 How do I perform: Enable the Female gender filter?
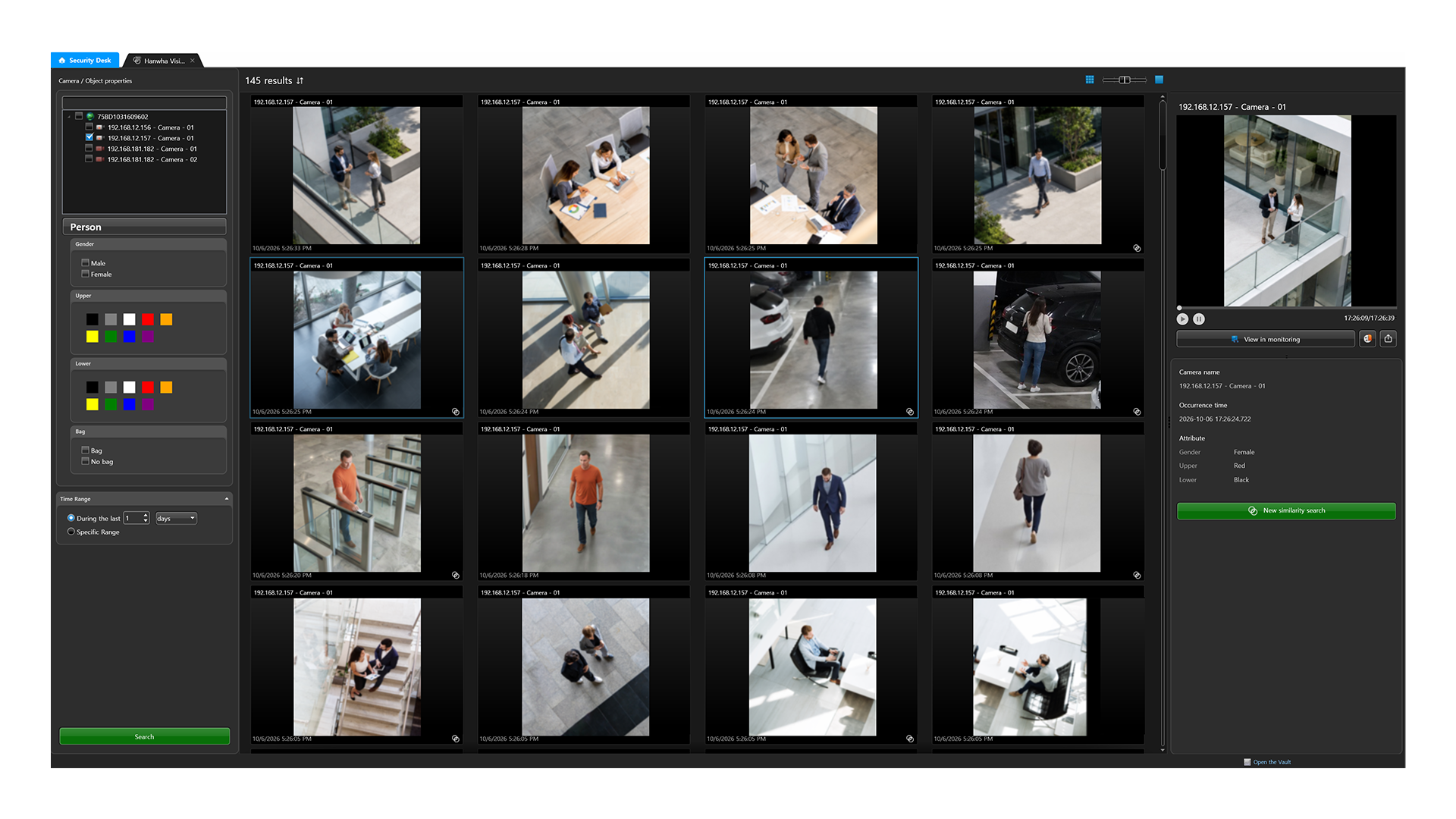tap(85, 274)
